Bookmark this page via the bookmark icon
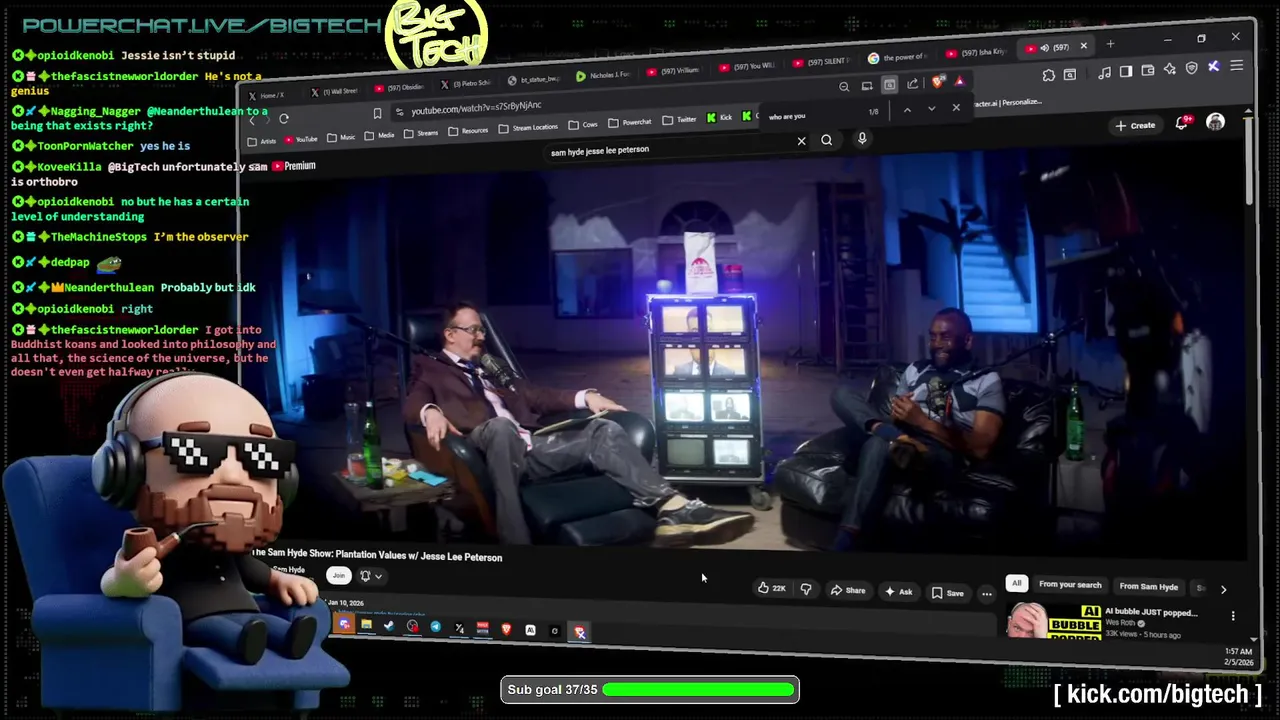 377,113
